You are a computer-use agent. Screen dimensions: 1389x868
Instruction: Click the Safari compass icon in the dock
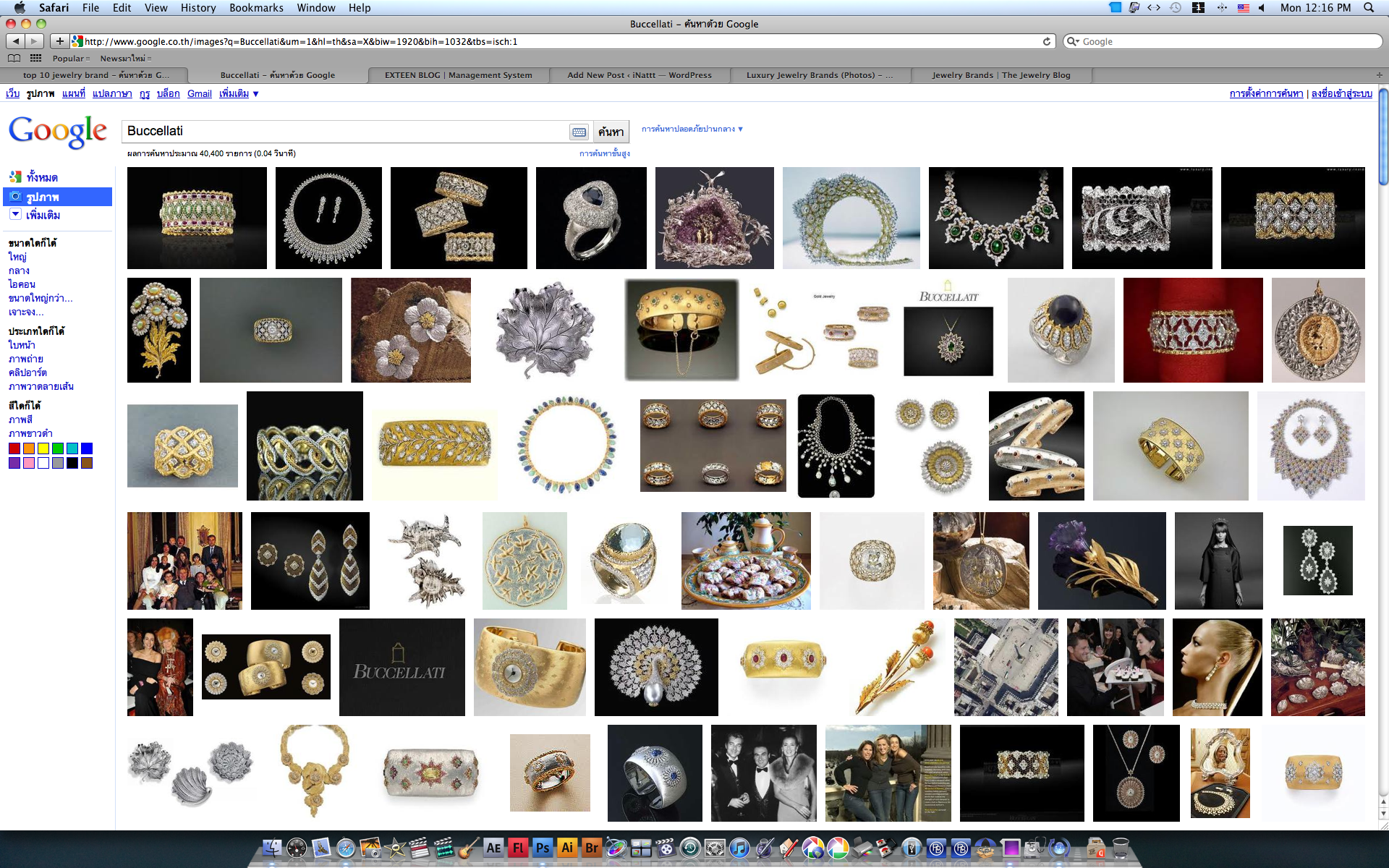346,848
